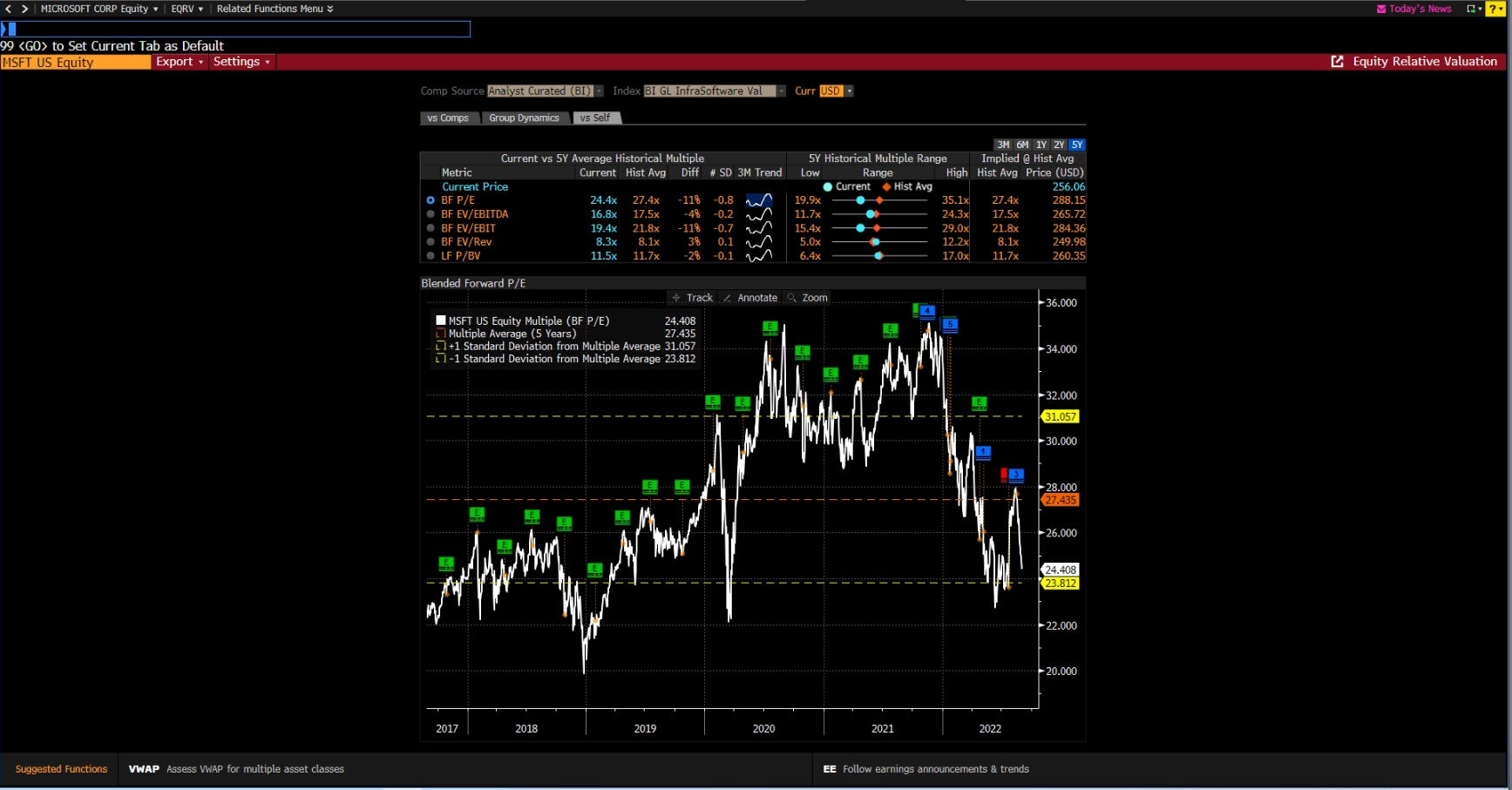This screenshot has height=790, width=1512.
Task: Select the 5Y time period
Action: coord(1077,145)
